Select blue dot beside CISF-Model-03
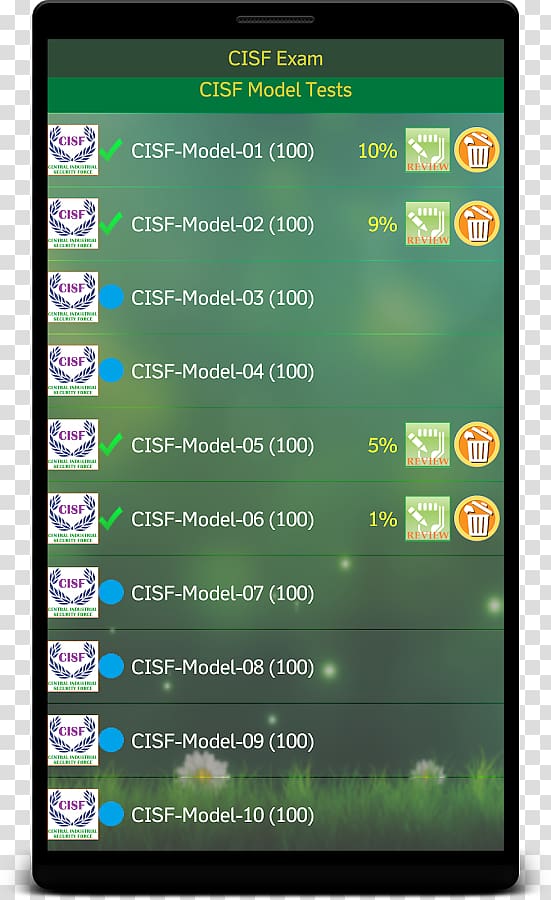 click(111, 297)
